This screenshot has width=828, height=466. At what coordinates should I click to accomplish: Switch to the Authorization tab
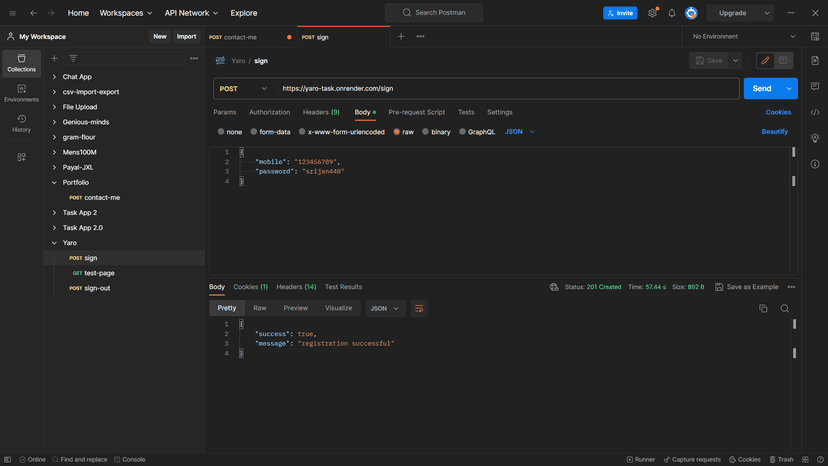269,112
